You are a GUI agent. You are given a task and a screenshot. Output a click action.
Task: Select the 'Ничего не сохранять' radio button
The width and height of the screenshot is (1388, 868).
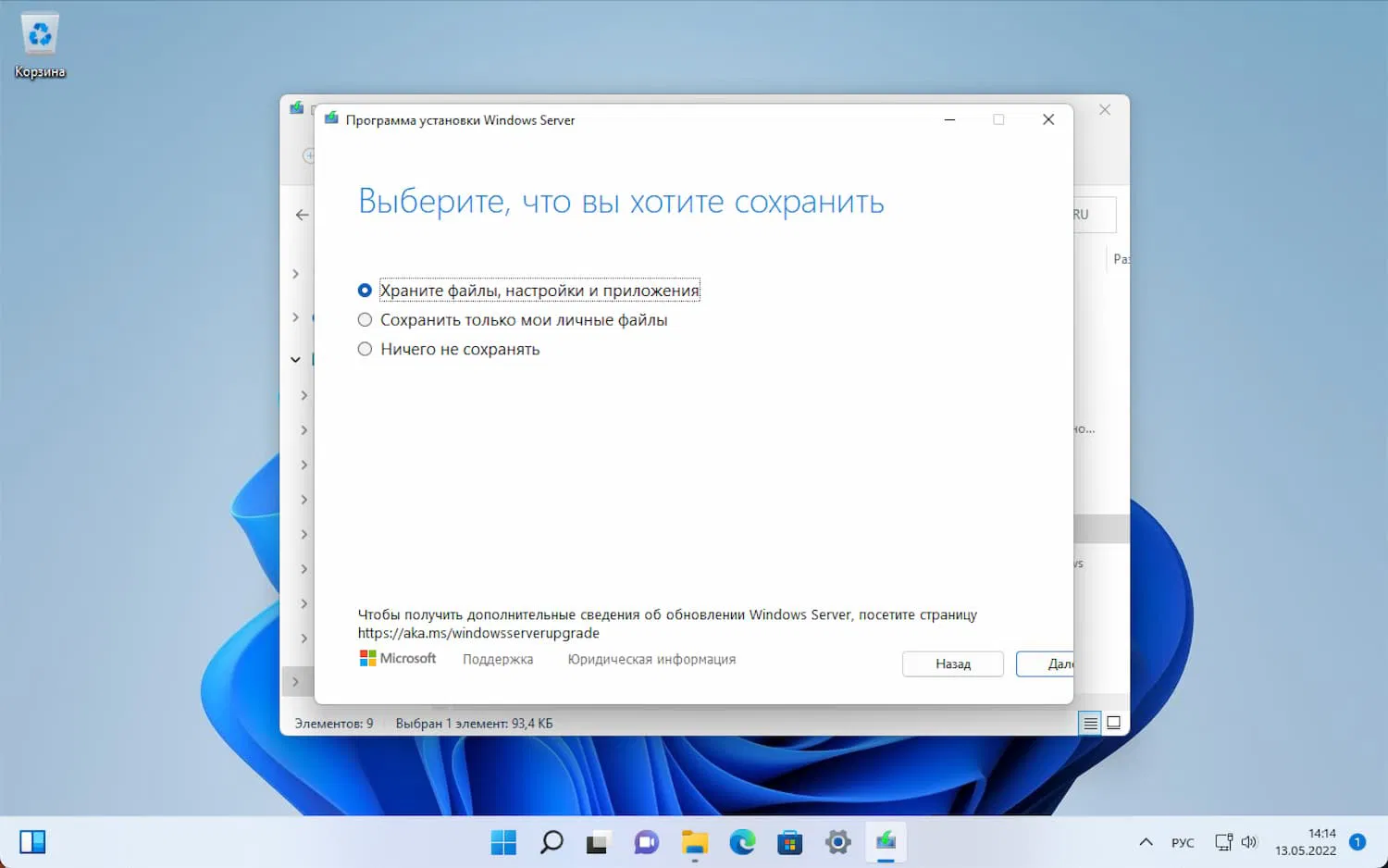(x=449, y=350)
